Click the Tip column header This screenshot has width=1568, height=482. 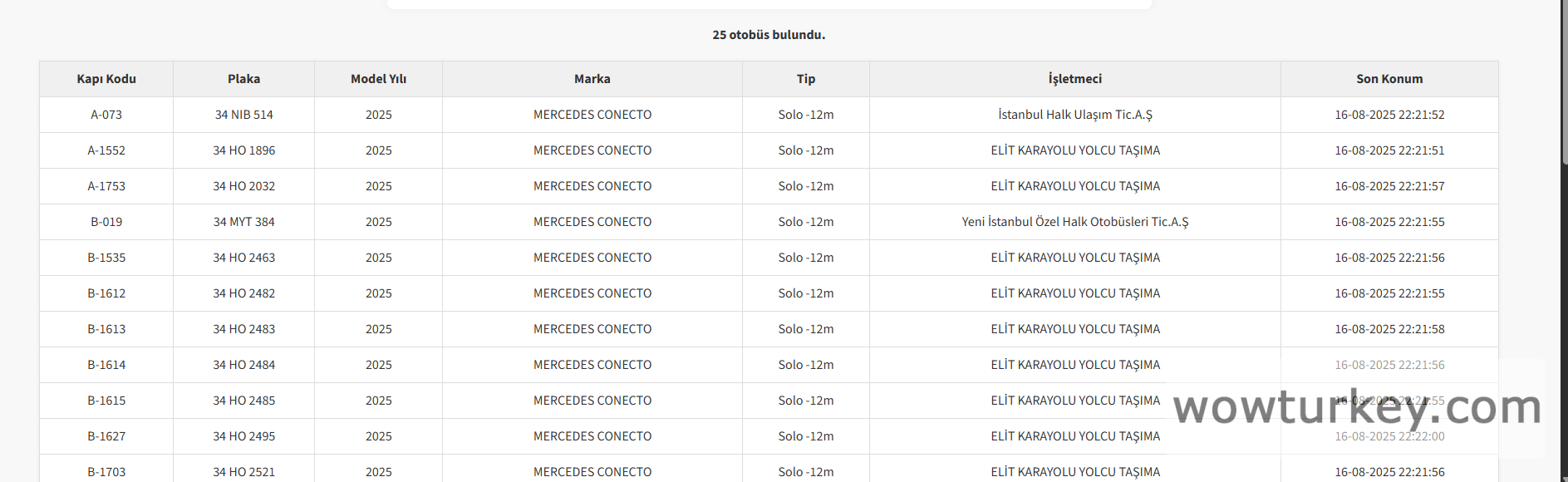coord(805,79)
